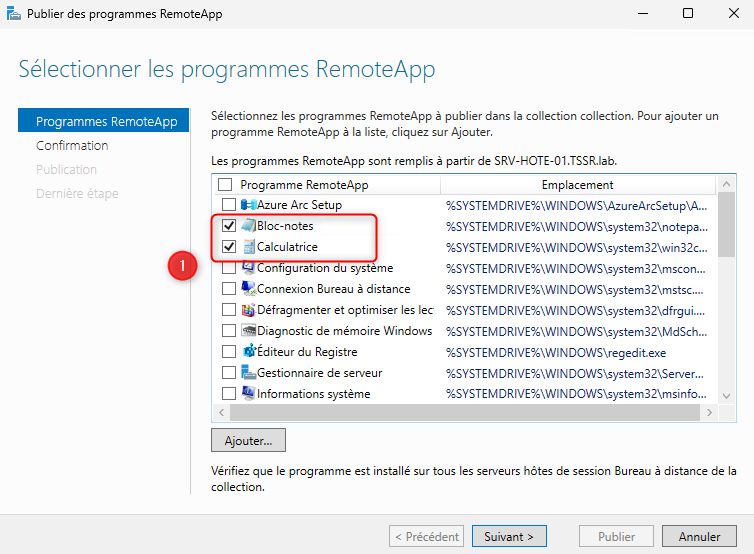Click the vertical scrollbar thumb of the list
This screenshot has height=554, width=754.
point(727,225)
